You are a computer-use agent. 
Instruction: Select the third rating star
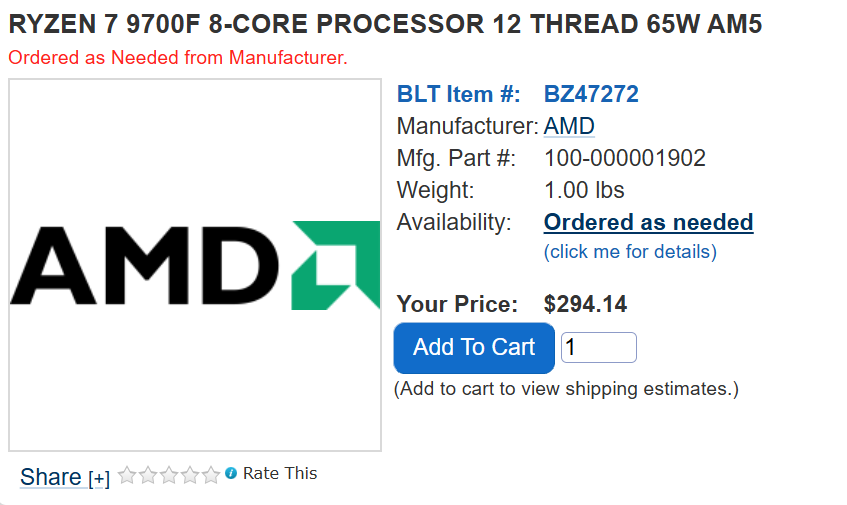pyautogui.click(x=169, y=475)
